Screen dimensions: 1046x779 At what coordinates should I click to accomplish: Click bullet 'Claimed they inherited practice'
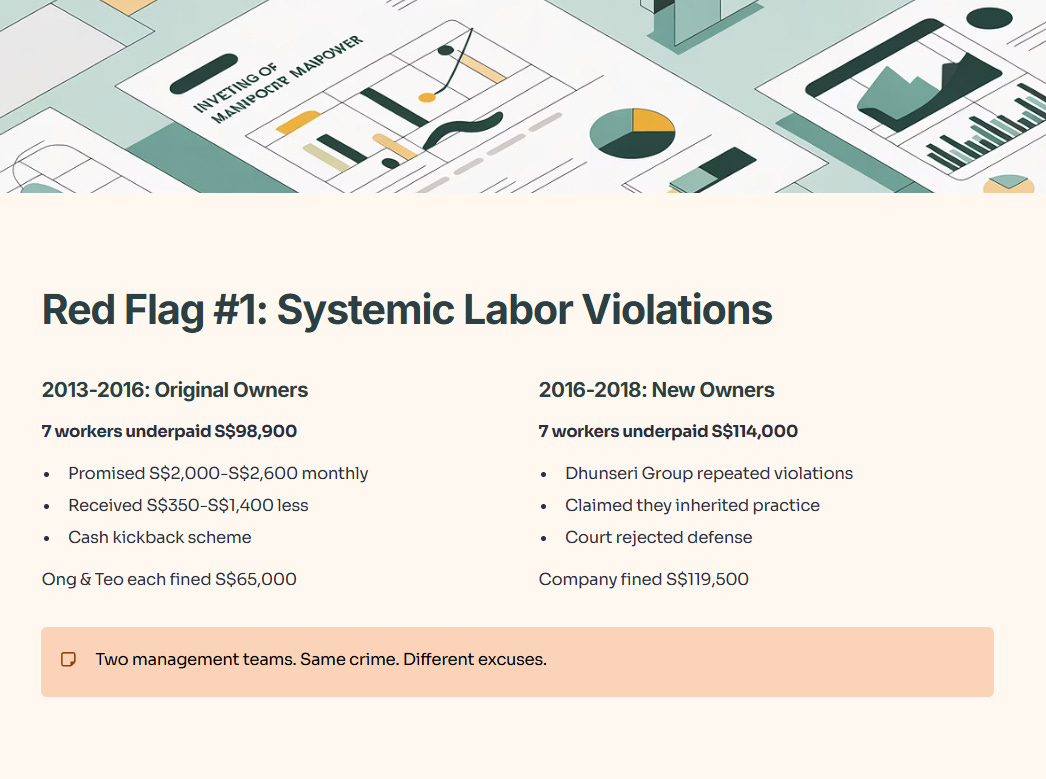(x=692, y=506)
